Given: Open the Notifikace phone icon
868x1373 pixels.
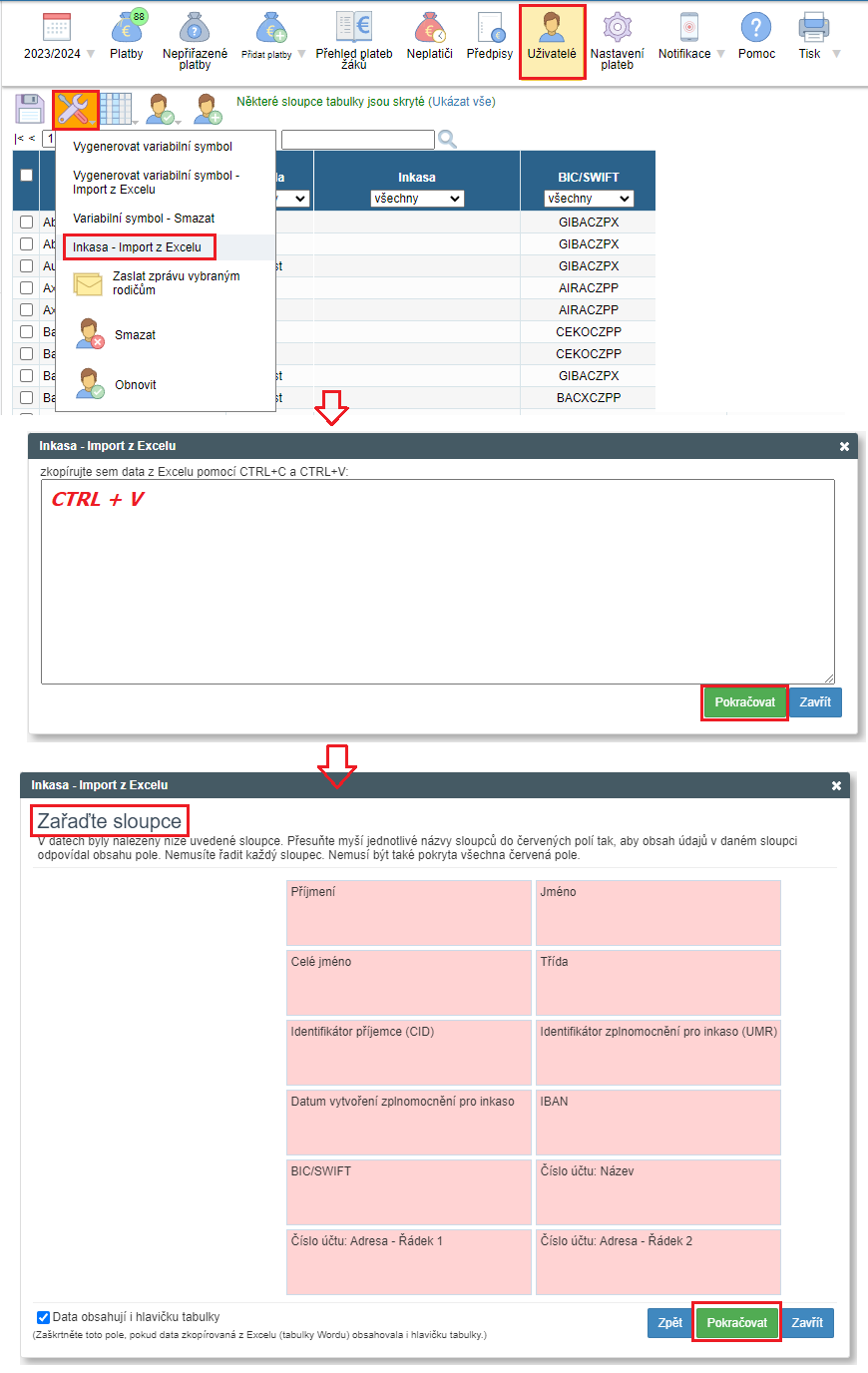Looking at the screenshot, I should coord(688,27).
